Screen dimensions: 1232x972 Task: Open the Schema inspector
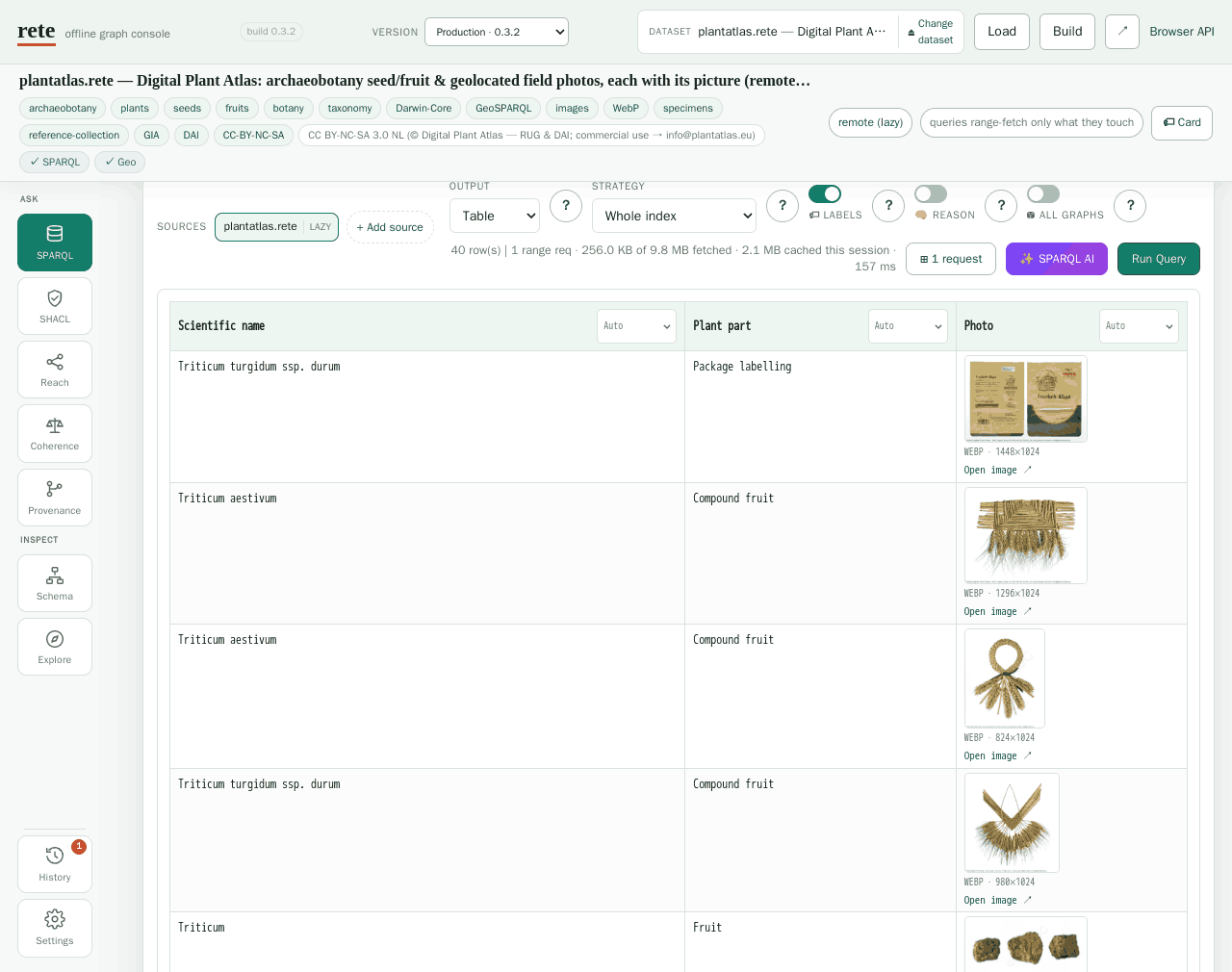click(x=55, y=583)
